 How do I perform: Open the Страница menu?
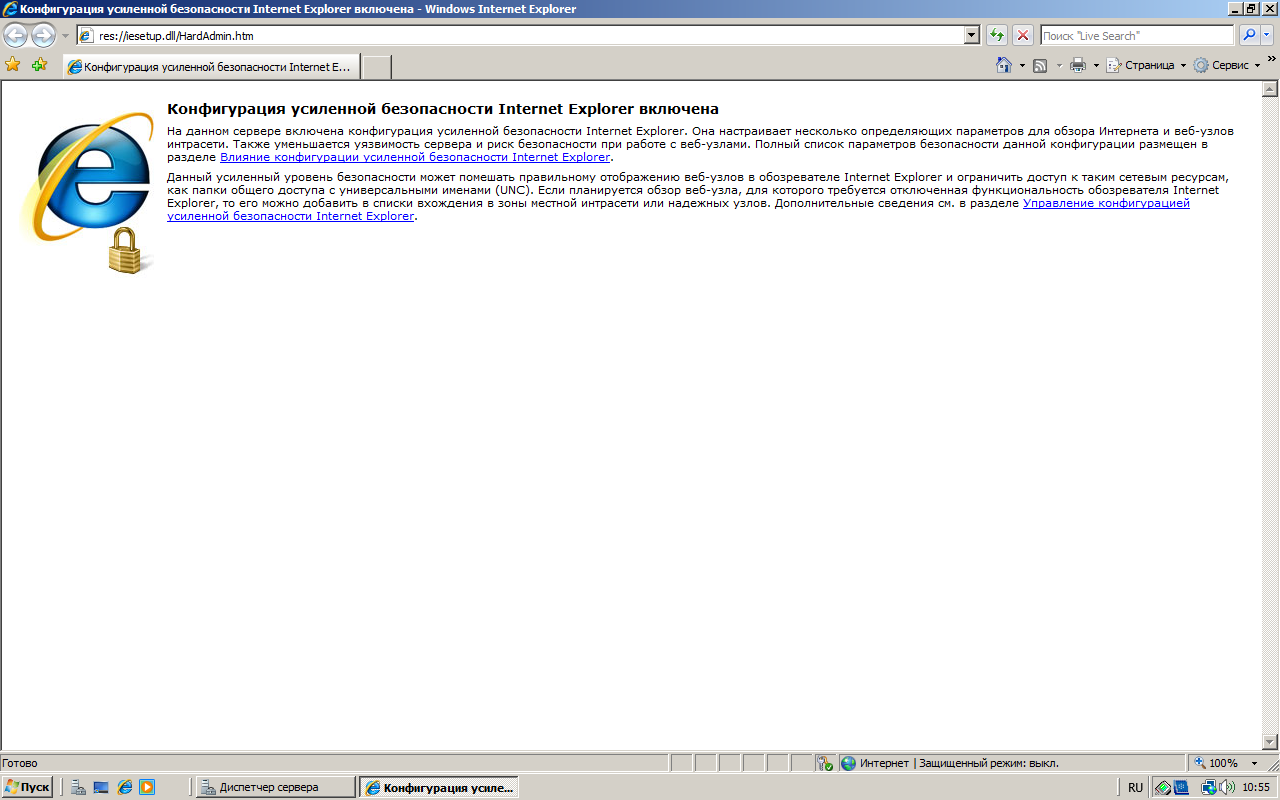[1146, 65]
